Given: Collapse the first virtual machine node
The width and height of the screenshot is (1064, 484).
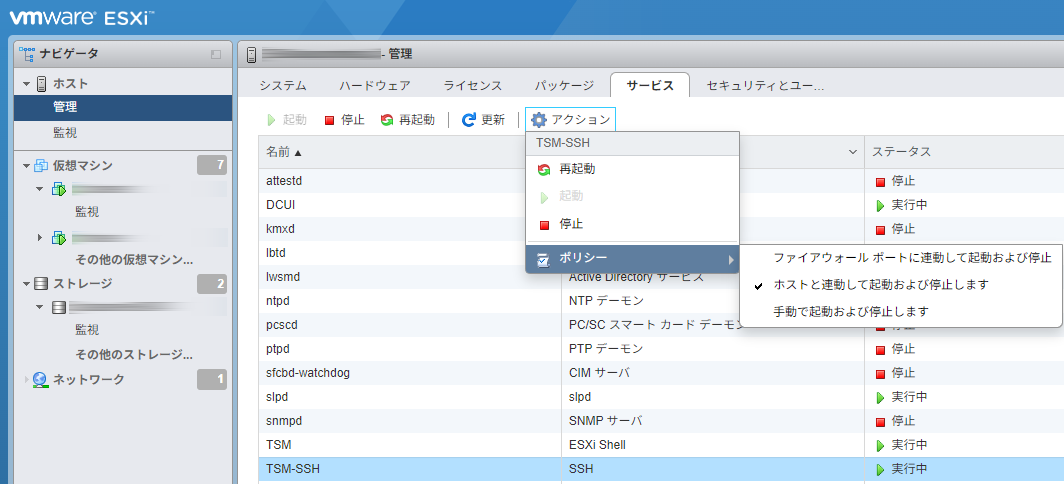Looking at the screenshot, I should 40,189.
